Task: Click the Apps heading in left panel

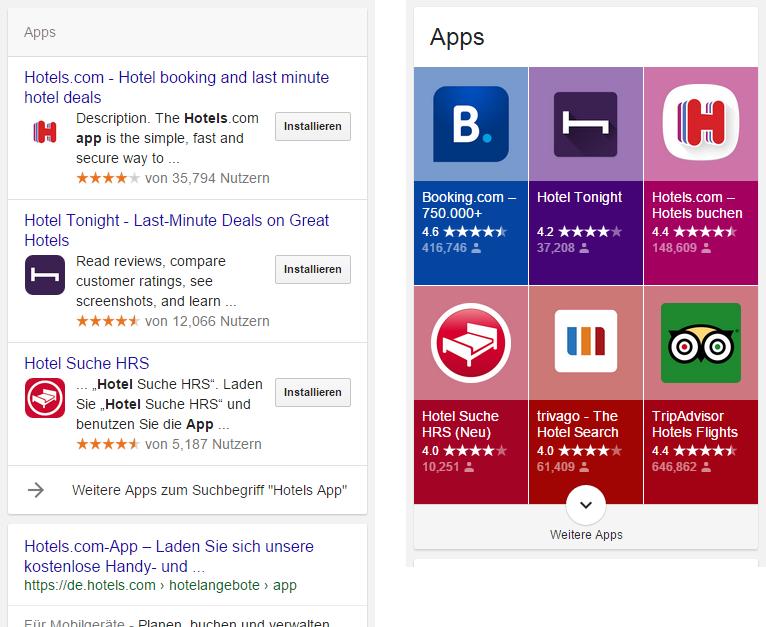Action: (x=40, y=32)
